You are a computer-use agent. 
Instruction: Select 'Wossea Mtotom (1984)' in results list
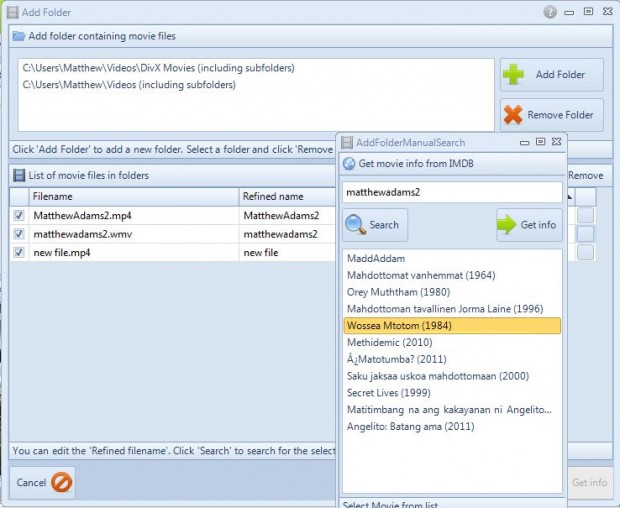click(x=451, y=326)
